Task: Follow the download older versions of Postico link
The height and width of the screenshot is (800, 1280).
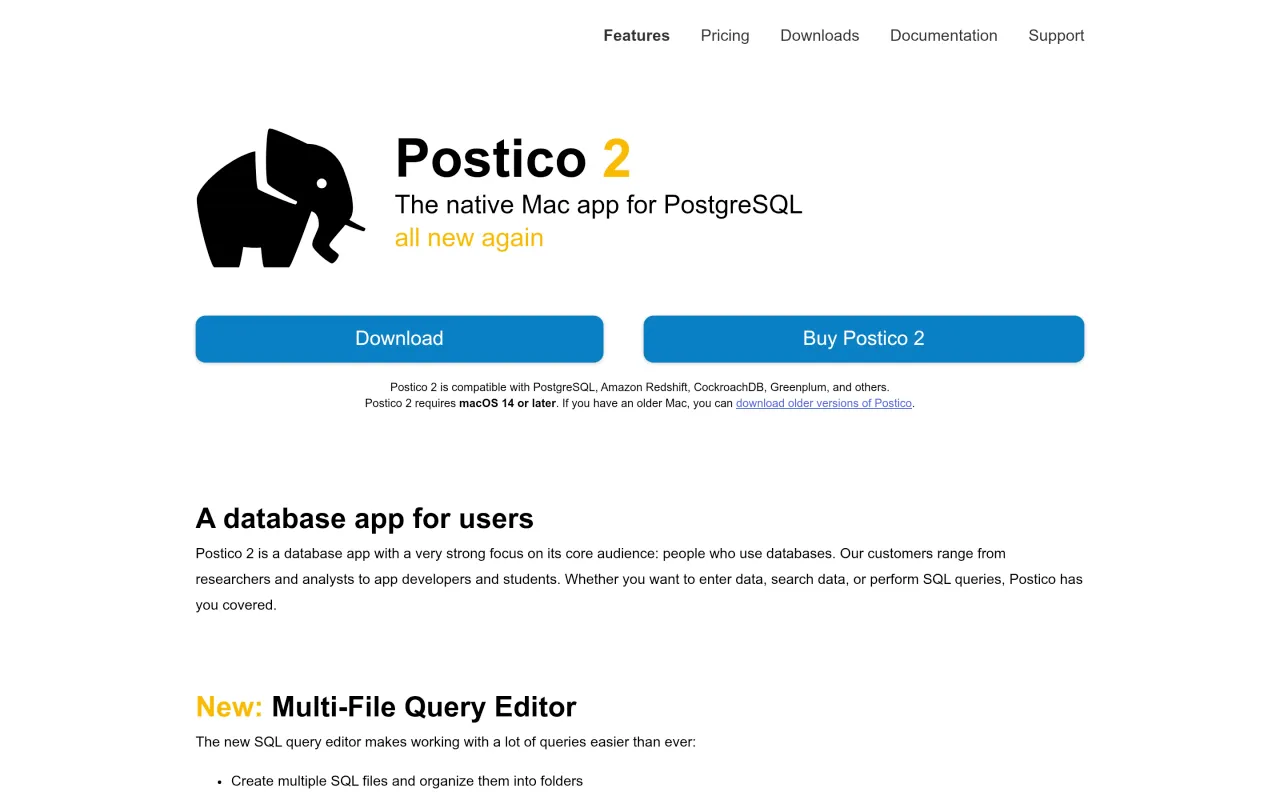Action: (824, 403)
